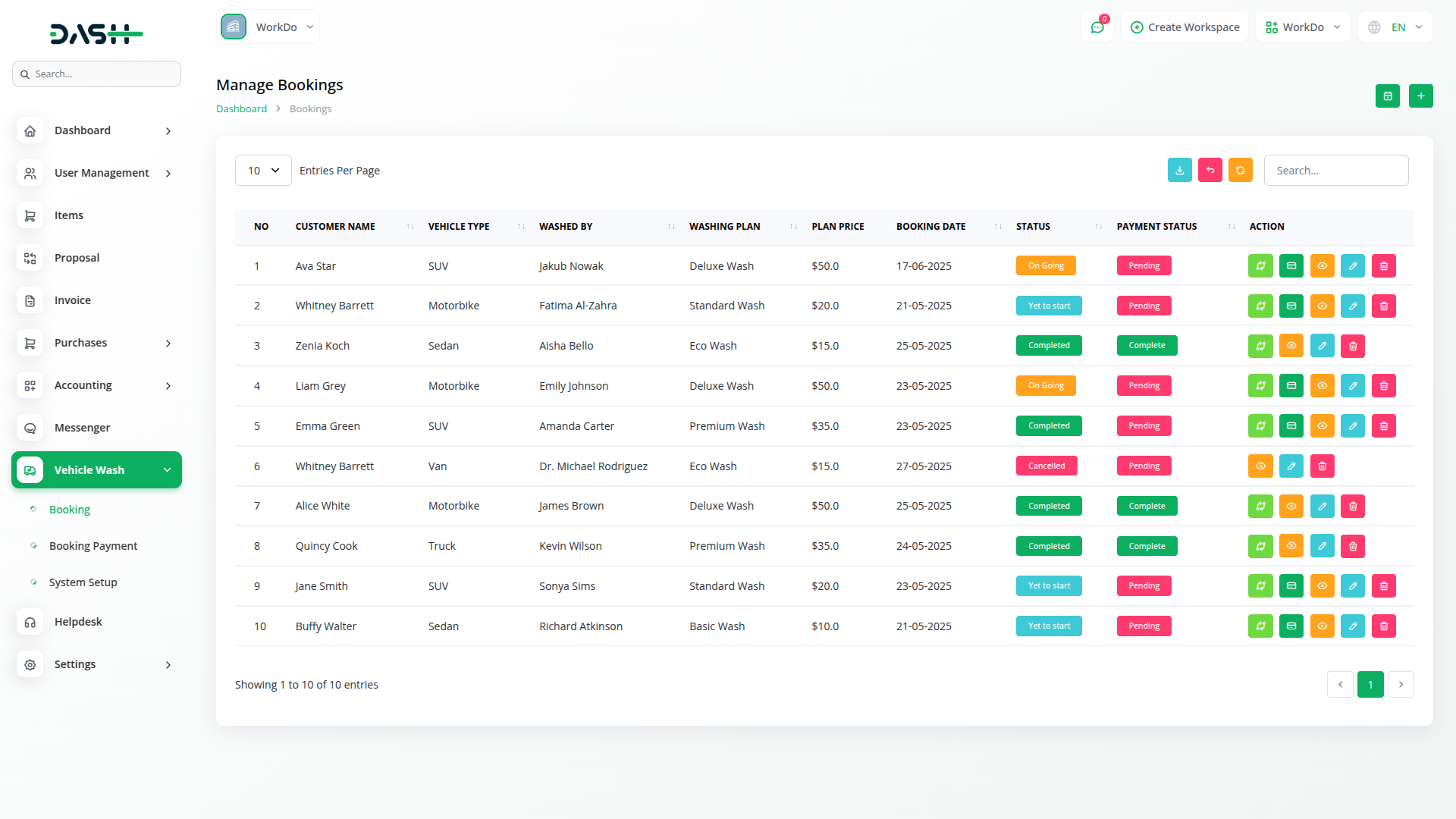Viewport: 1456px width, 819px height.
Task: Click the orange refresh icon button
Action: click(1240, 171)
